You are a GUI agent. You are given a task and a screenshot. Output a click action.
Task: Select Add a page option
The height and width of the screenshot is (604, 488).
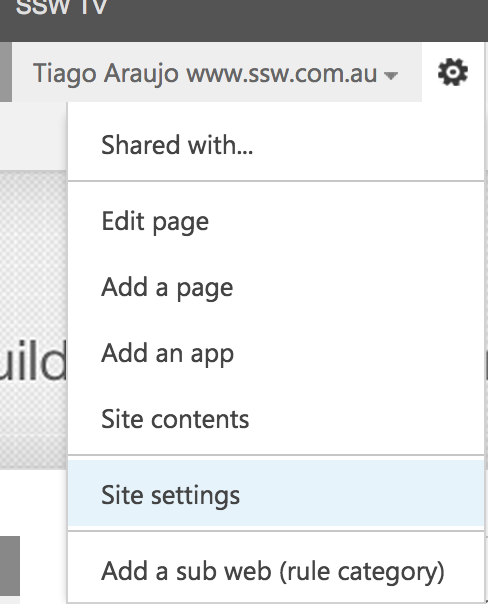[276, 287]
